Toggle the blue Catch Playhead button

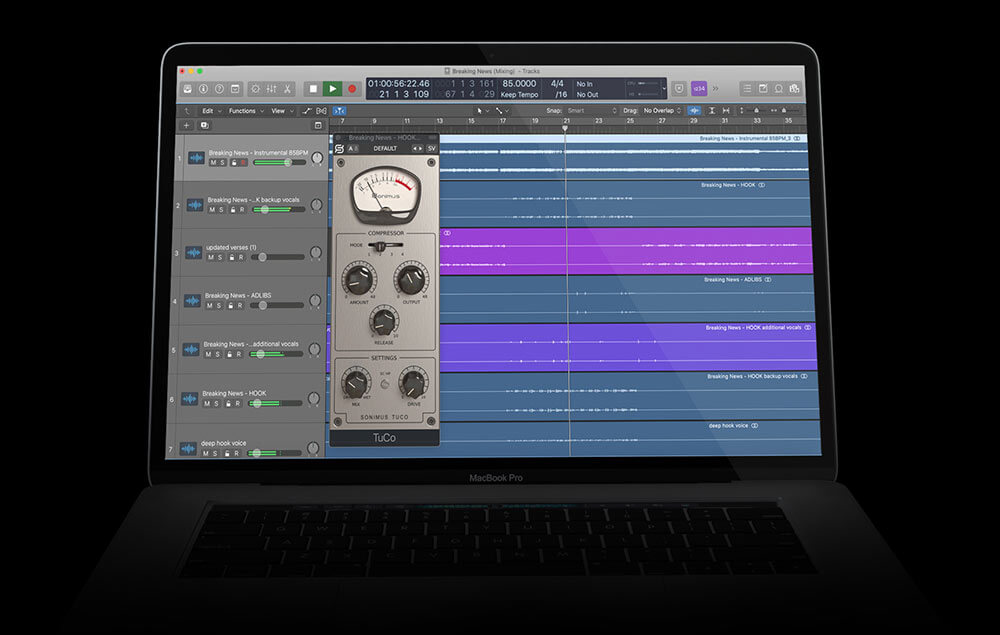[x=339, y=111]
